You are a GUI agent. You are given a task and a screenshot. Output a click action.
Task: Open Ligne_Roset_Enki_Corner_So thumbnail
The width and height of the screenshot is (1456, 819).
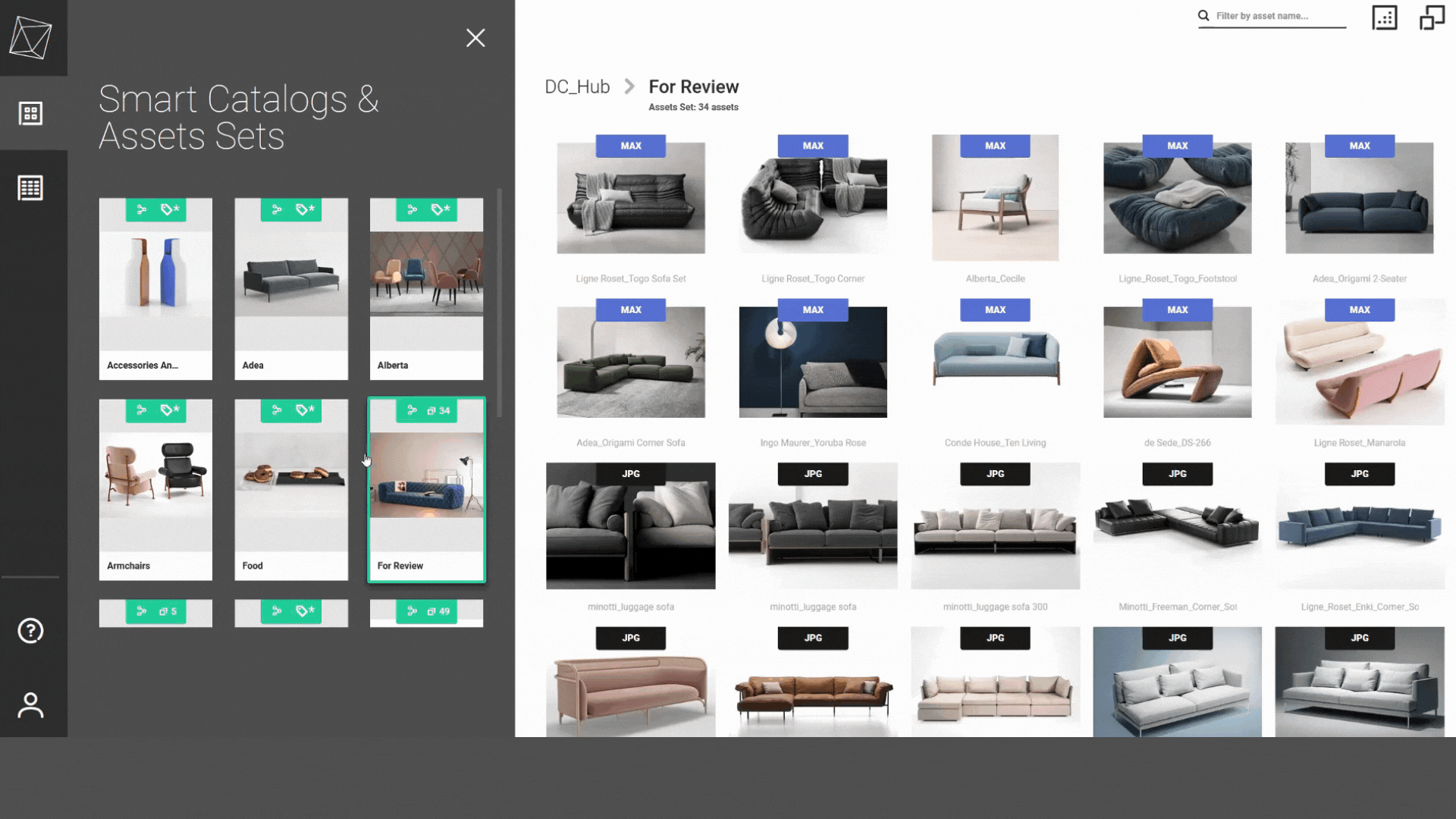pos(1360,526)
